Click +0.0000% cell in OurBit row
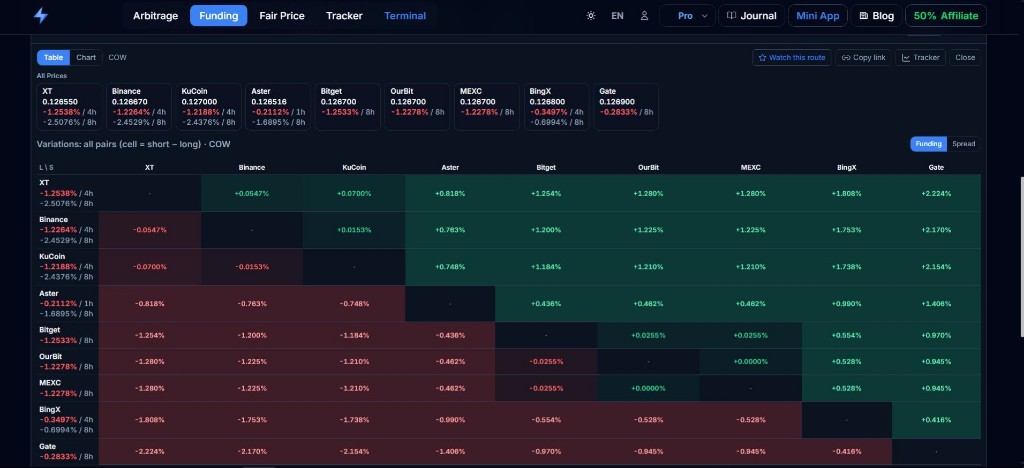 click(x=750, y=362)
